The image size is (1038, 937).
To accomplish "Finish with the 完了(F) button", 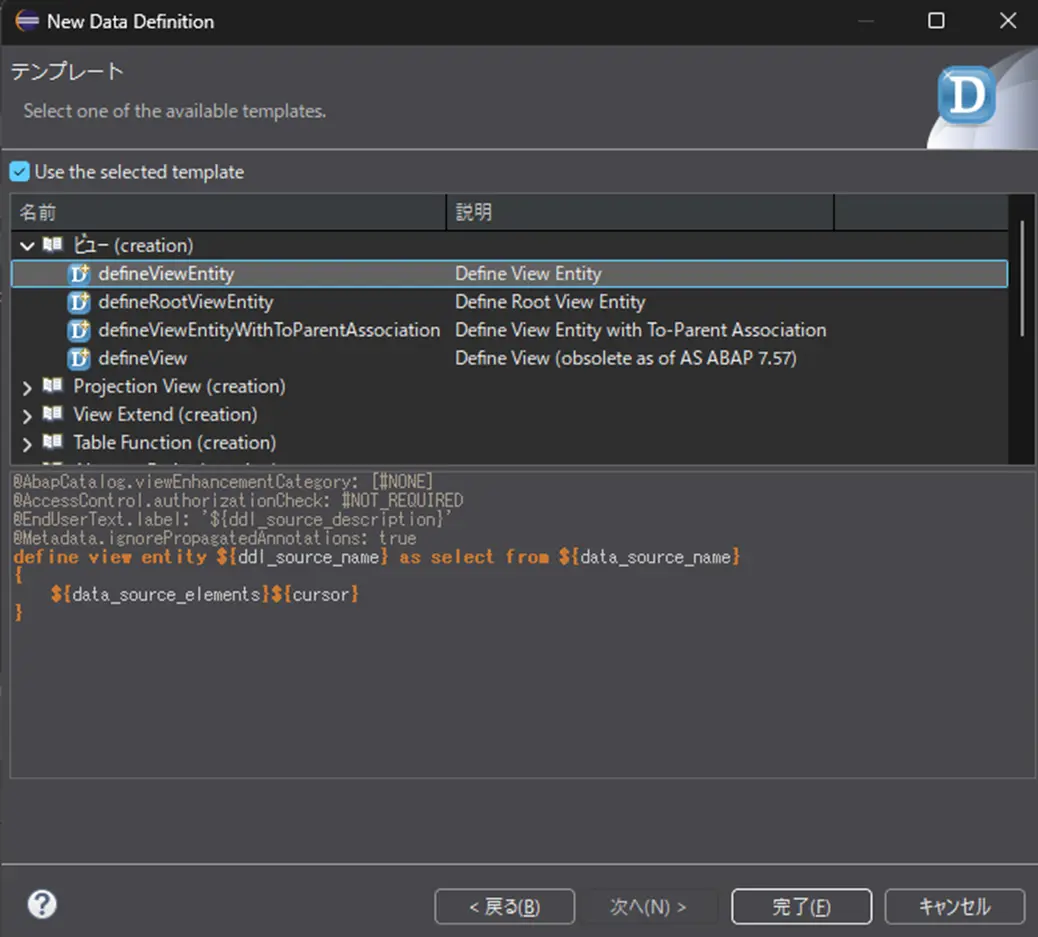I will point(801,906).
